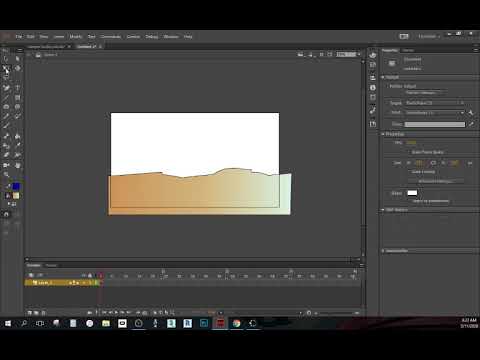Open the Info panel icon in the dock

coord(373,88)
